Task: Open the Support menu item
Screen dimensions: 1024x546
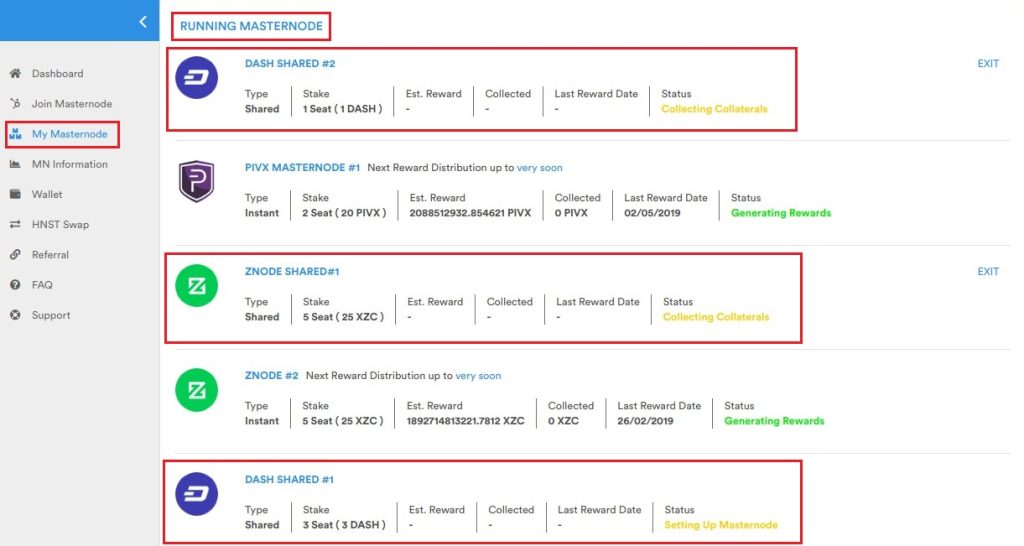Action: [50, 315]
